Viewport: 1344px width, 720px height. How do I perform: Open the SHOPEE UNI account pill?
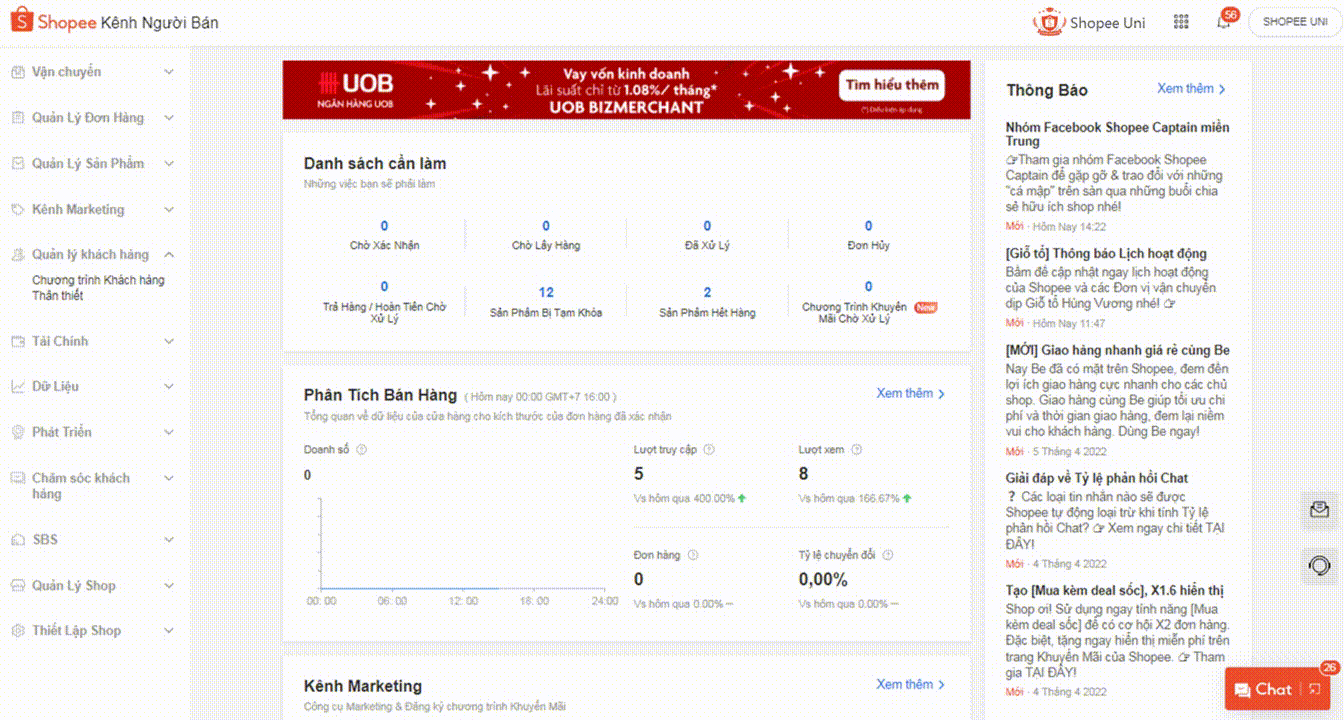(1295, 22)
